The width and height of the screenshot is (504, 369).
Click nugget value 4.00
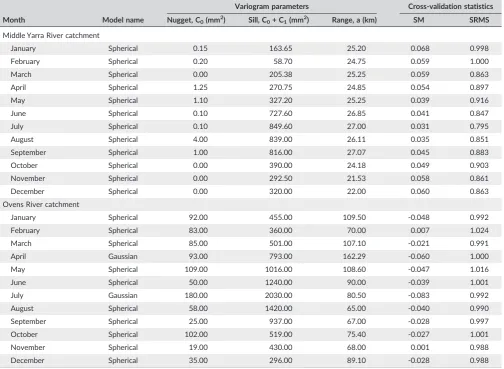[200, 139]
